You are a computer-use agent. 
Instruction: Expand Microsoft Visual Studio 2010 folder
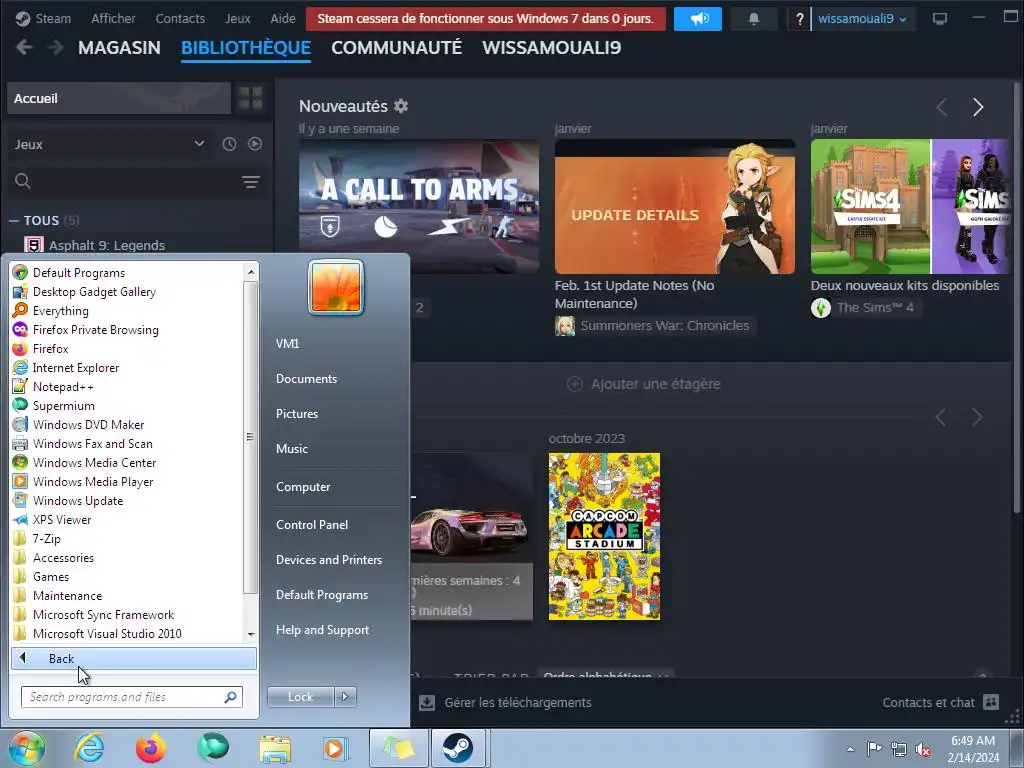(x=107, y=633)
